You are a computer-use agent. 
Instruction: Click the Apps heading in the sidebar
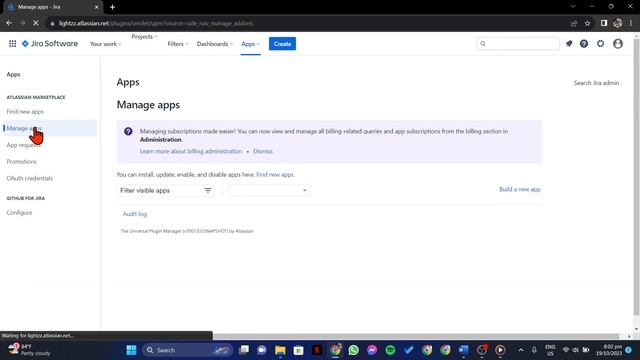13,75
